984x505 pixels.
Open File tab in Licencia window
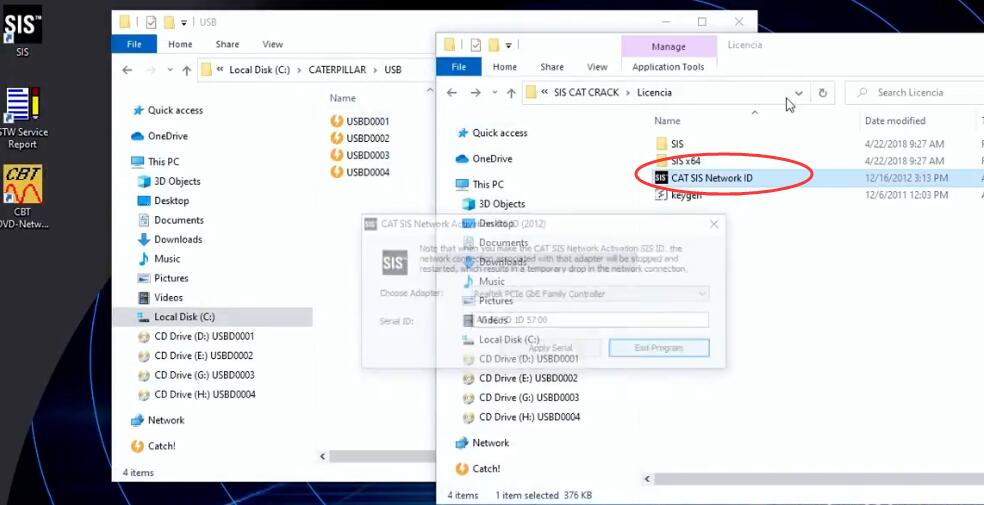coord(459,67)
